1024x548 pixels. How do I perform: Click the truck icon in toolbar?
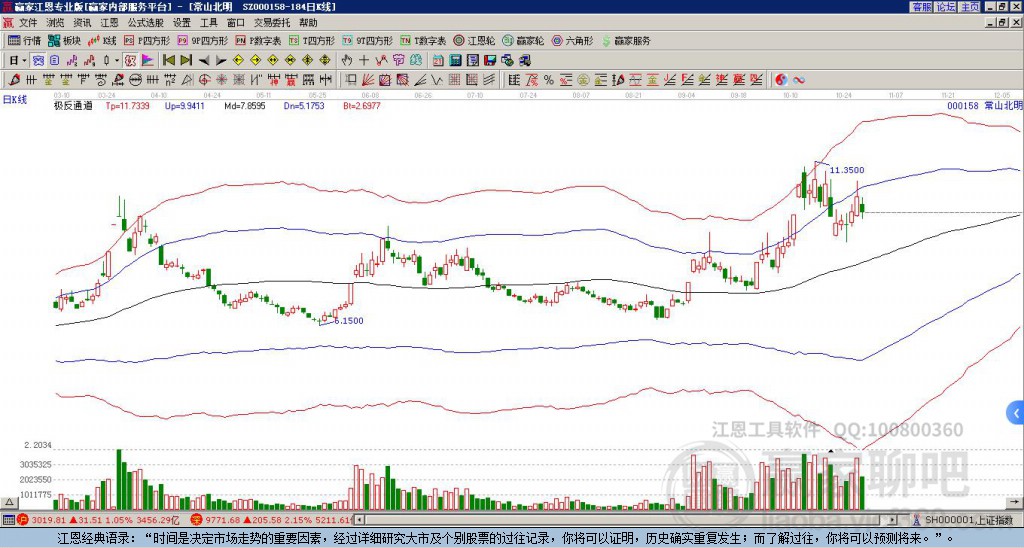526,61
